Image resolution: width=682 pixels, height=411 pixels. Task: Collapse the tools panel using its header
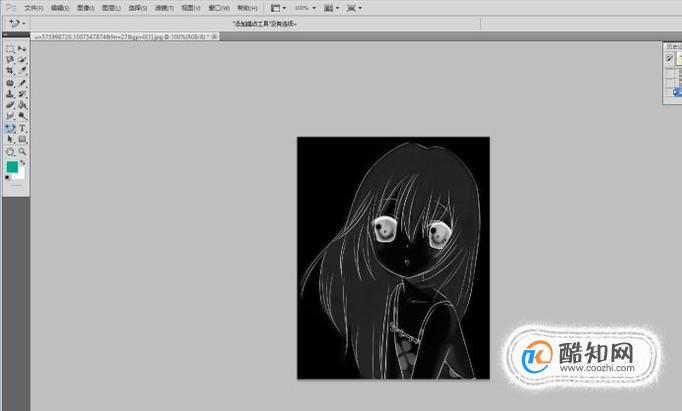point(16,34)
